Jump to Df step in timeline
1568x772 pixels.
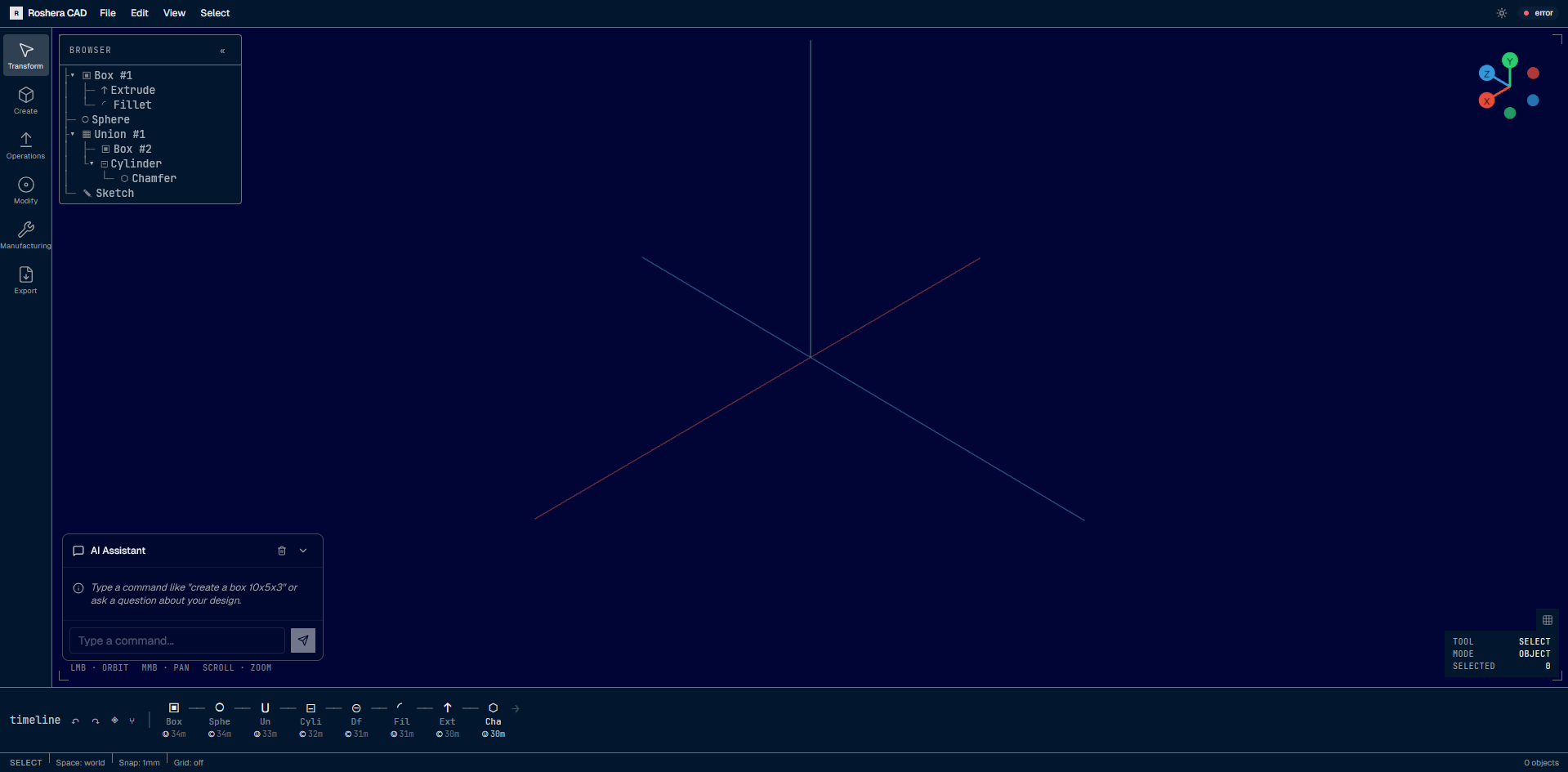(356, 720)
